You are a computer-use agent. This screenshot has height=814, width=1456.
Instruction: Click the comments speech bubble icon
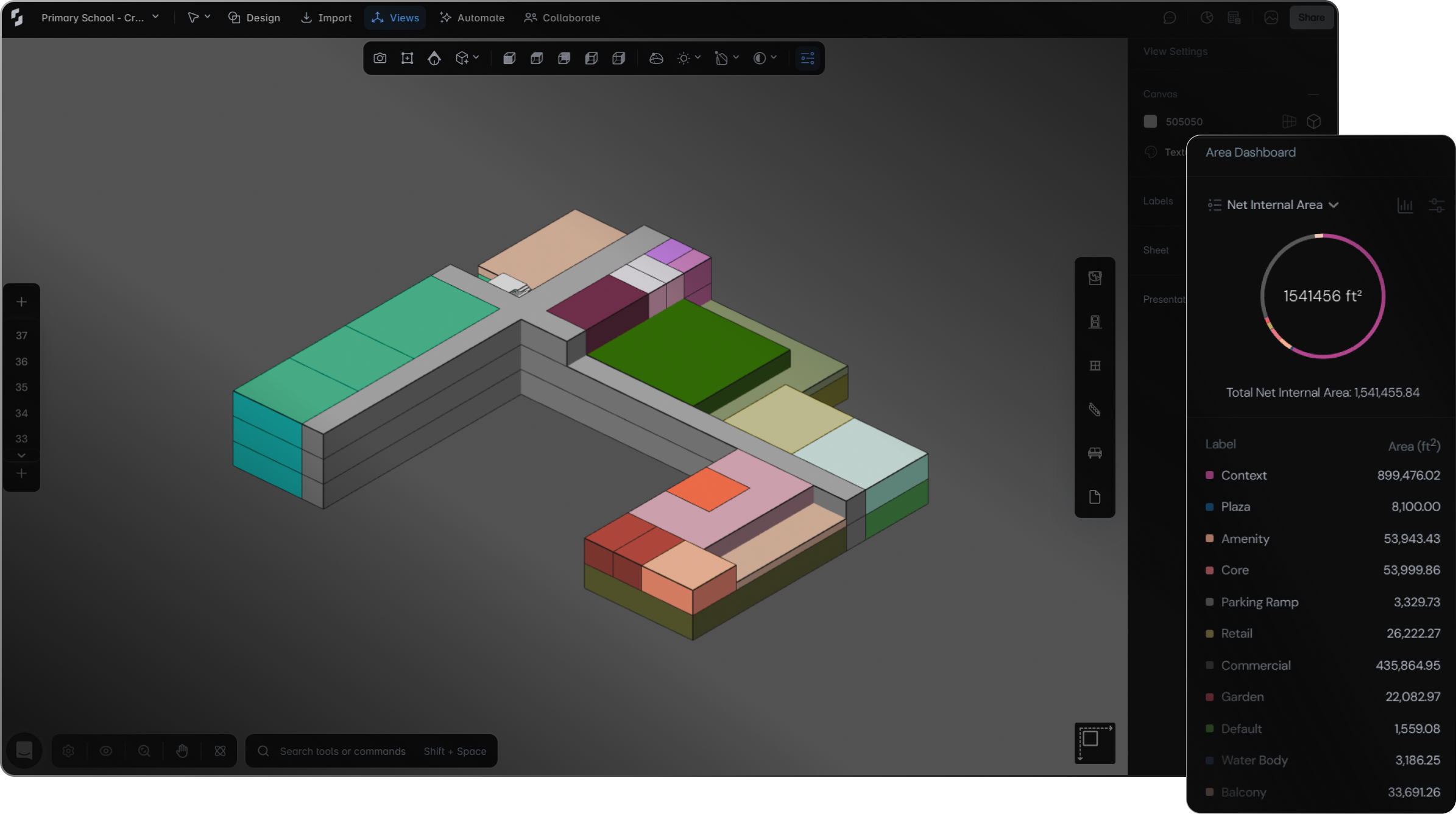[x=1169, y=18]
